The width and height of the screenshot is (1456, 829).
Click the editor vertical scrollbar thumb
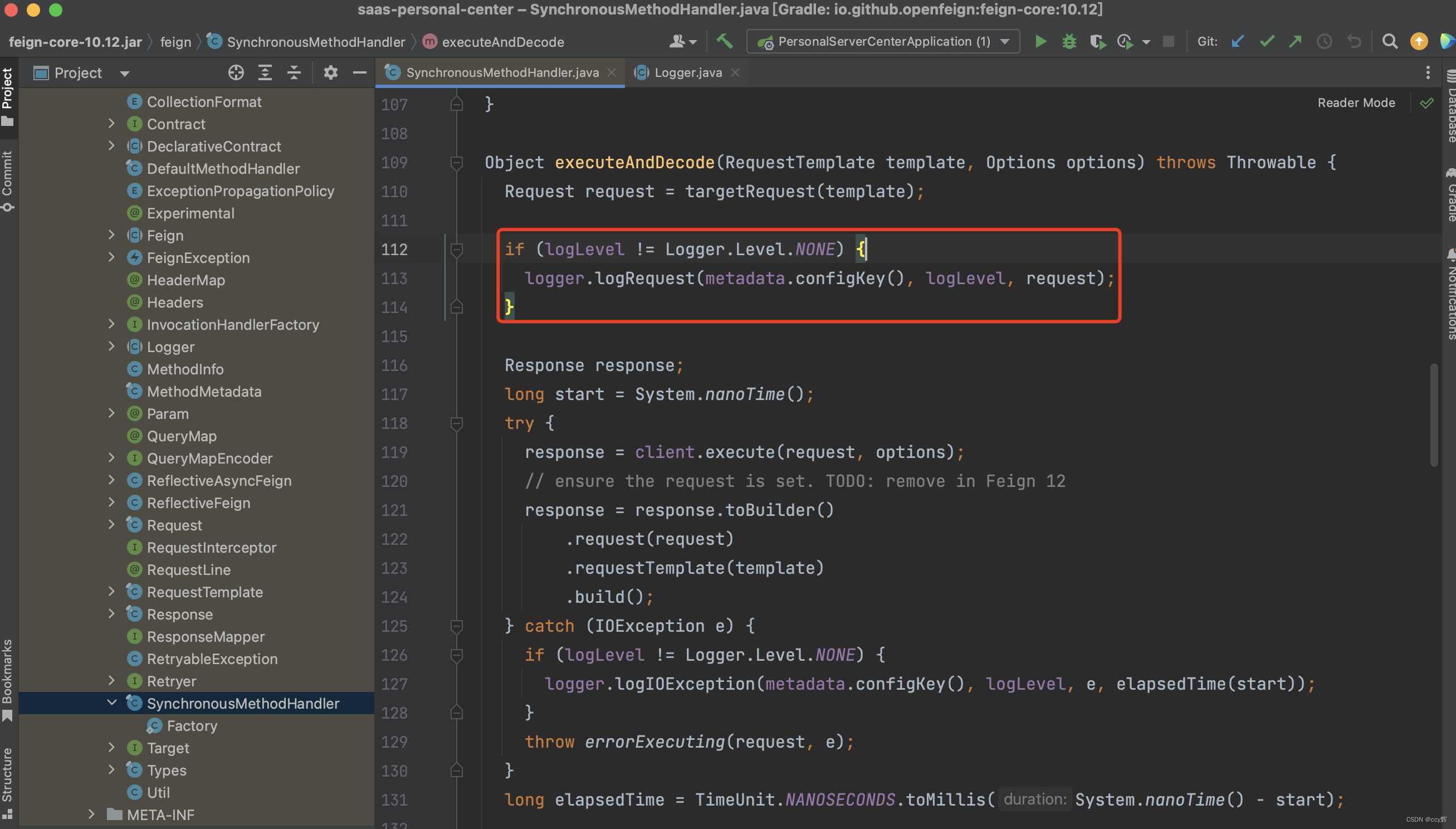coord(1433,416)
